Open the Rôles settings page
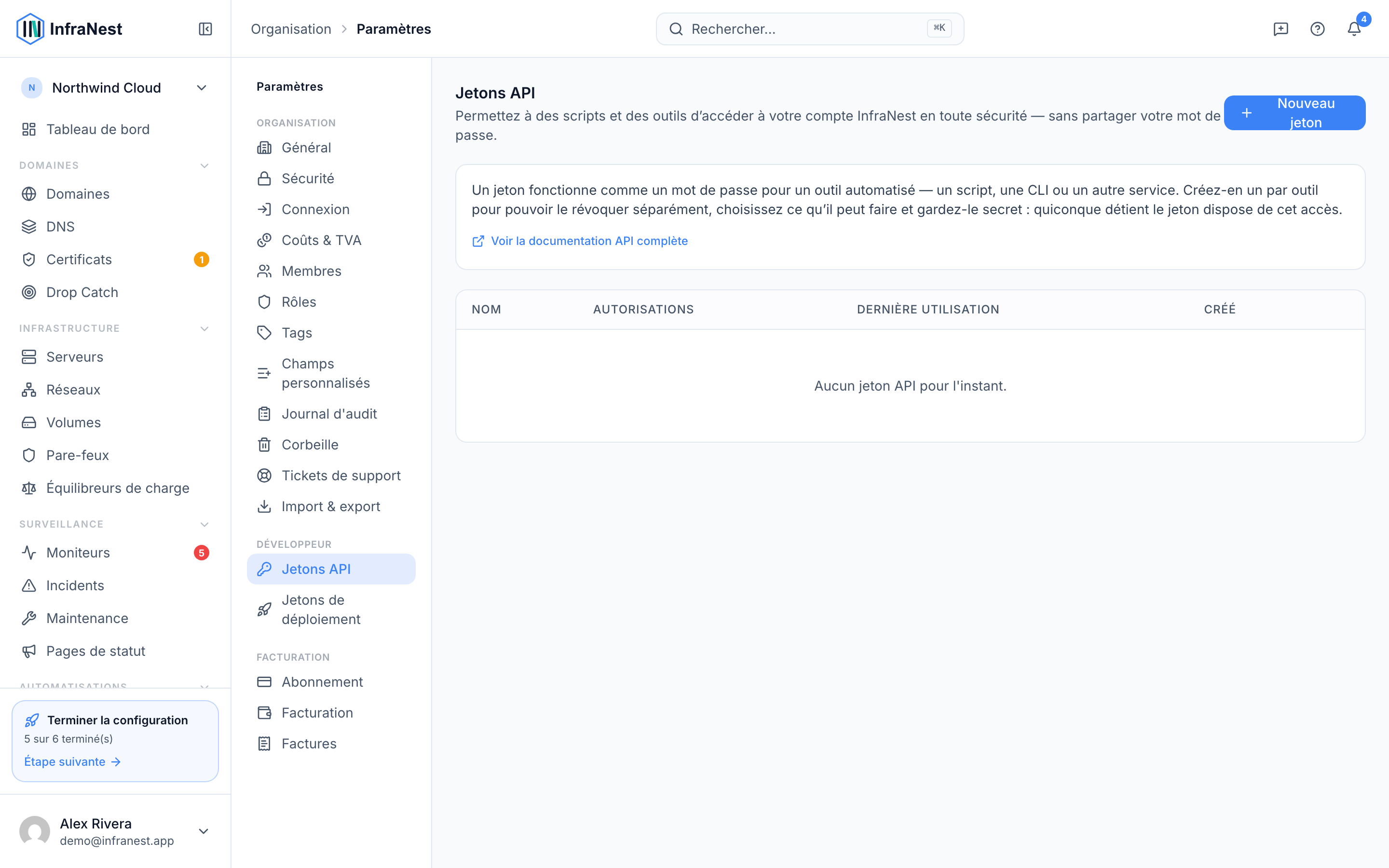 [331, 302]
